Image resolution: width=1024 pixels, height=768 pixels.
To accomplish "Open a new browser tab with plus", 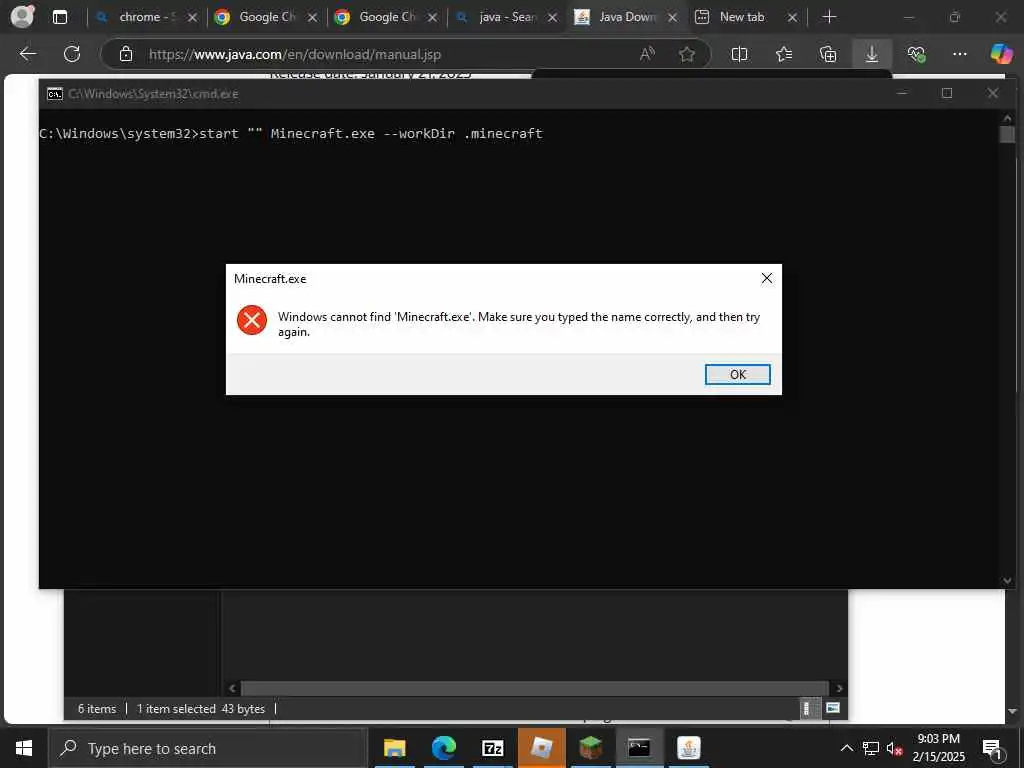I will point(829,17).
